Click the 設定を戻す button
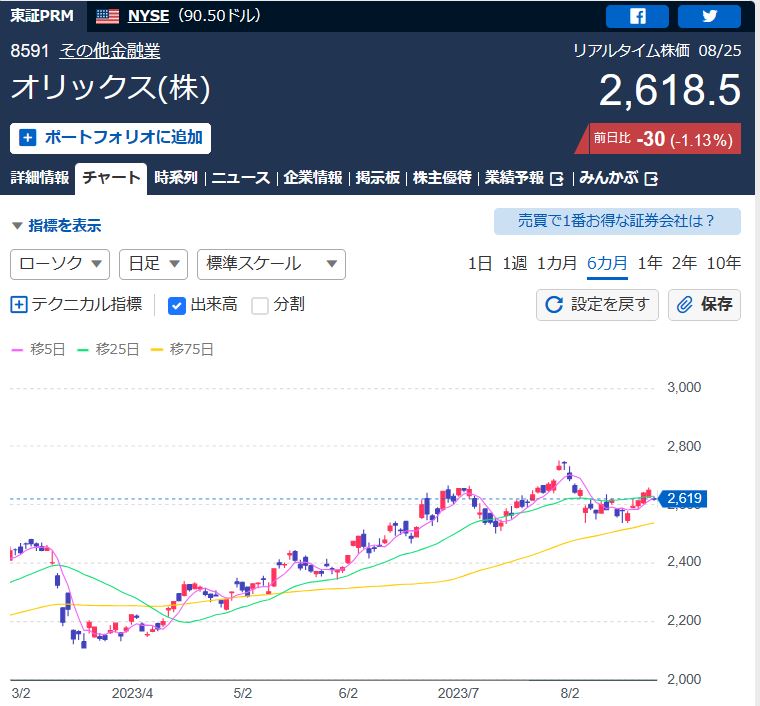The height and width of the screenshot is (706, 760). tap(597, 305)
